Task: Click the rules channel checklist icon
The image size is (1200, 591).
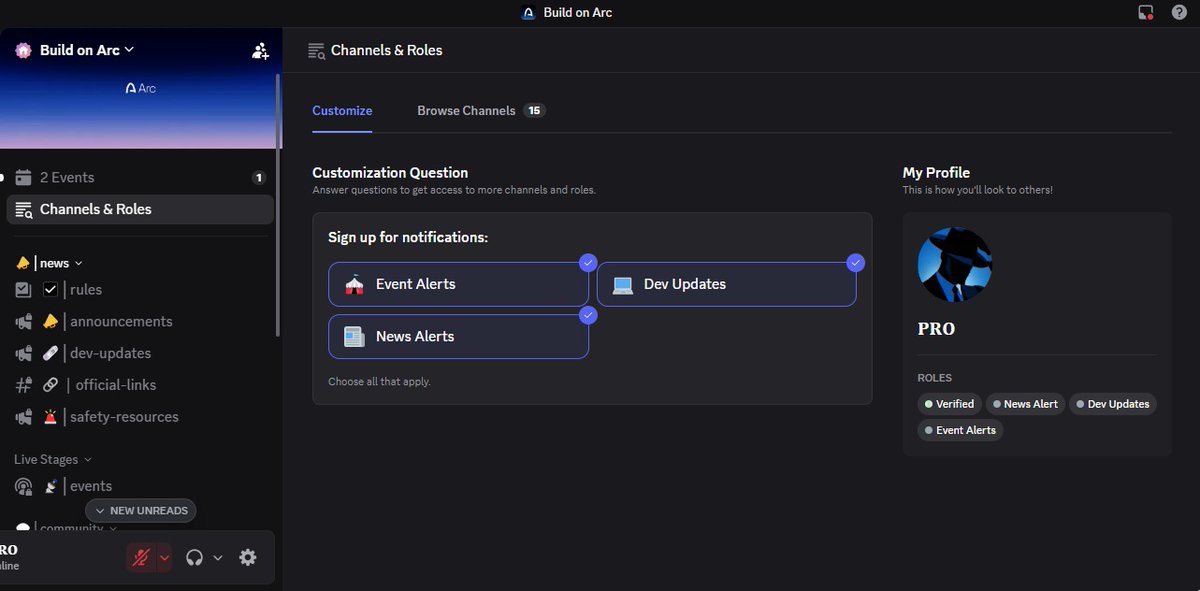Action: 23,289
